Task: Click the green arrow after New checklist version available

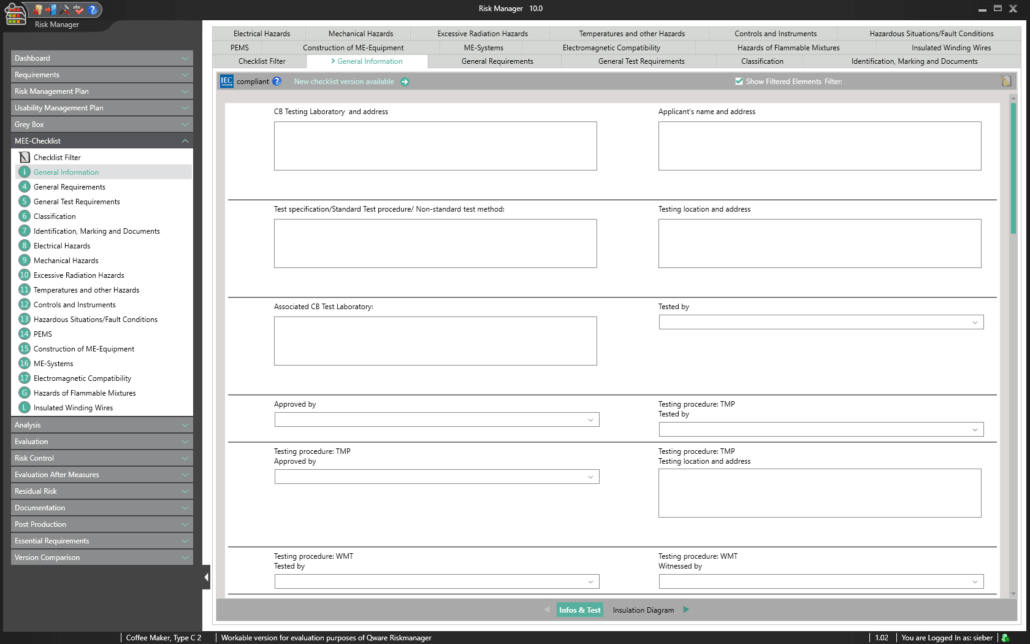Action: (x=405, y=81)
